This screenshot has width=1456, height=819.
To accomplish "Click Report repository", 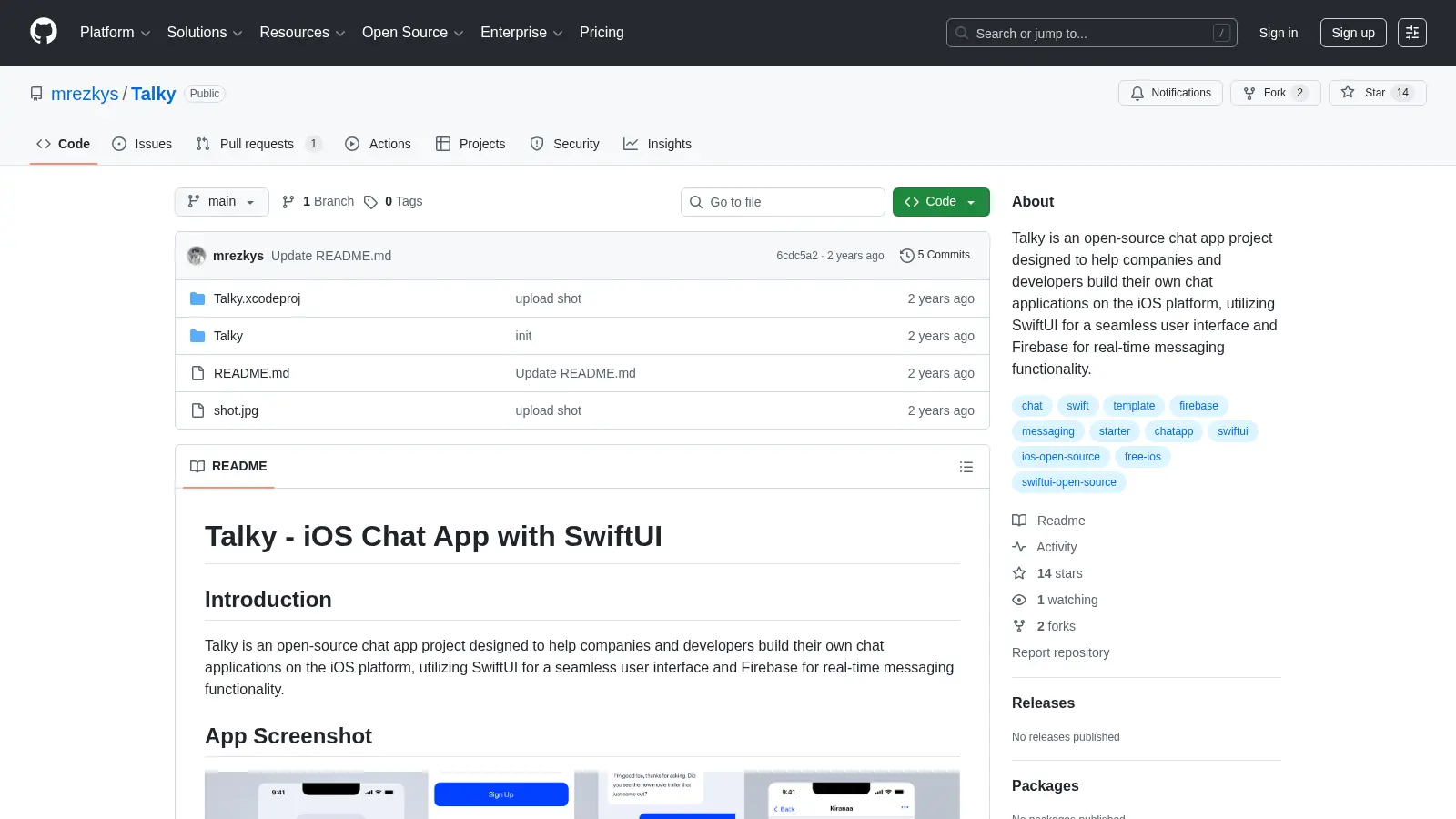I will click(1060, 652).
